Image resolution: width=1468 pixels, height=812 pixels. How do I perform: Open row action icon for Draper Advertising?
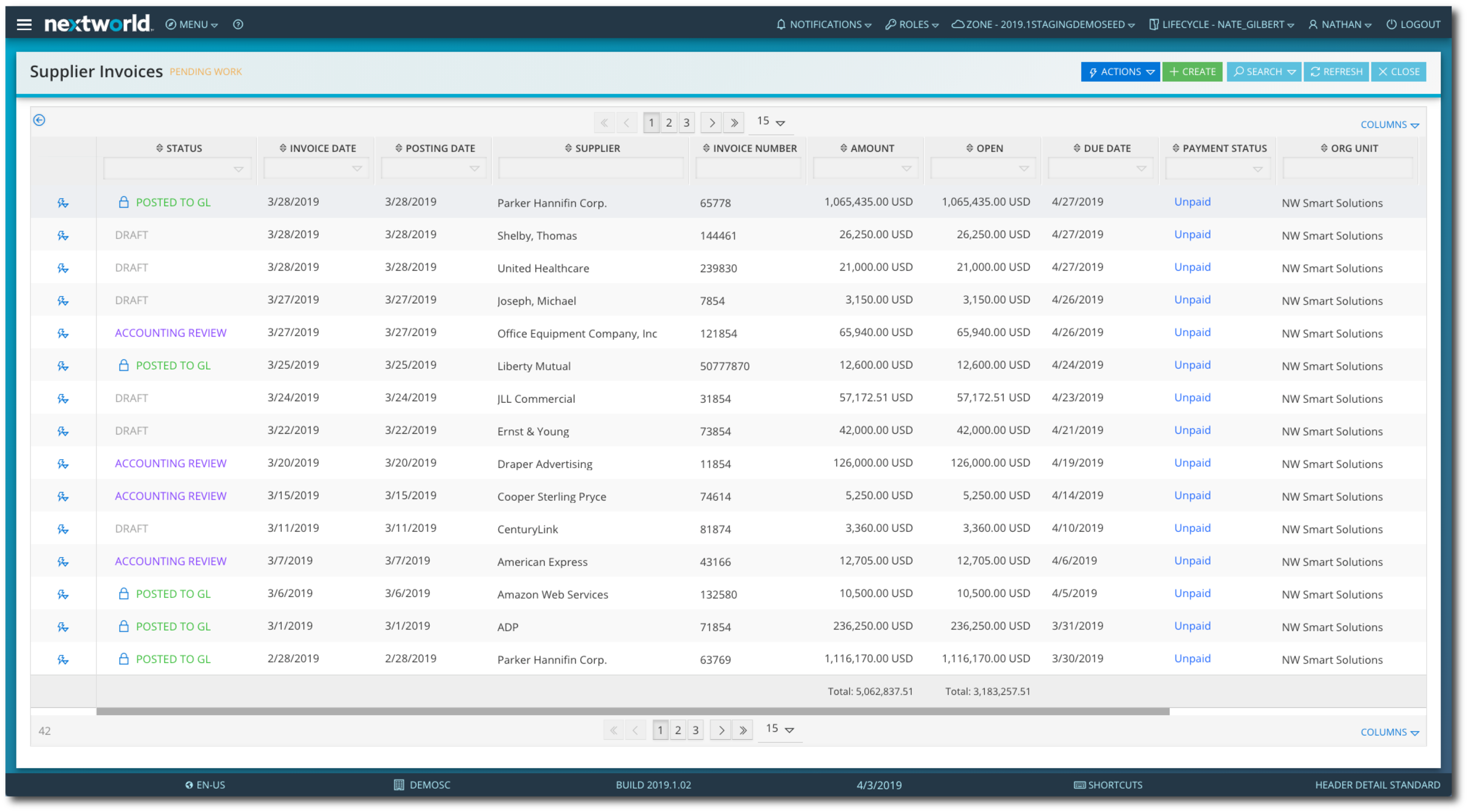[63, 464]
